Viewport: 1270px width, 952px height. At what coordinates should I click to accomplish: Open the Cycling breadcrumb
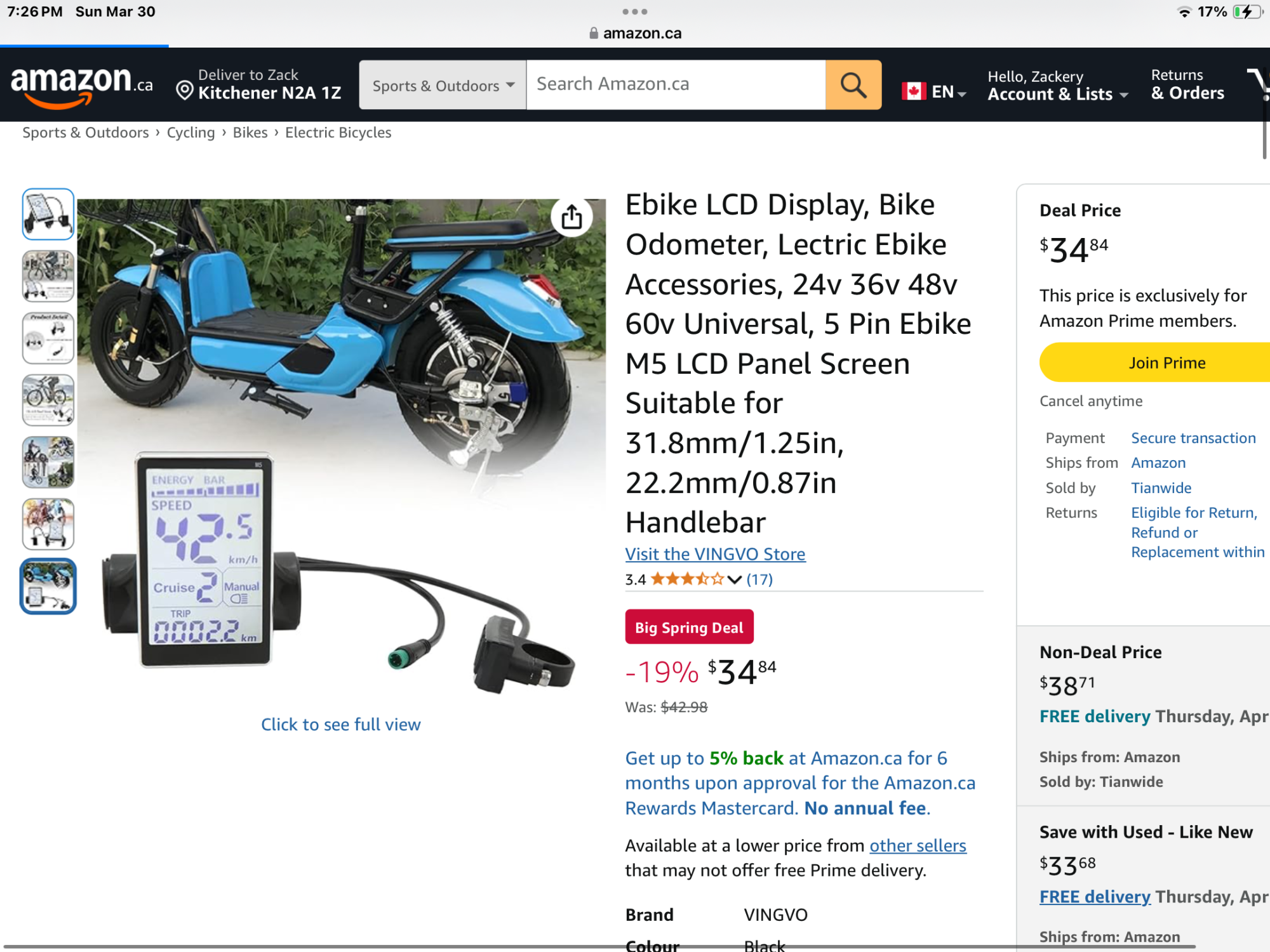click(190, 133)
